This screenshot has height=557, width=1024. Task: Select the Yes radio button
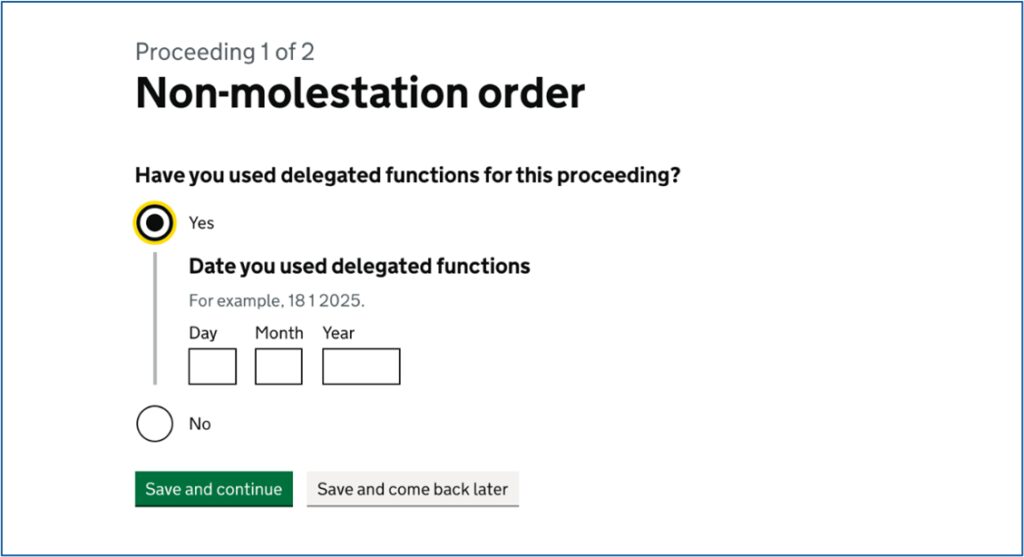(x=154, y=223)
